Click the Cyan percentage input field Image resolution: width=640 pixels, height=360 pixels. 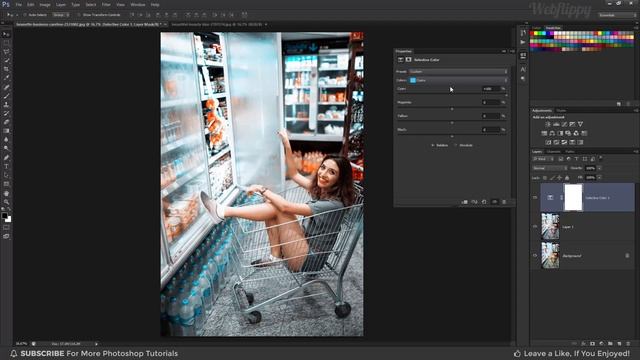[491, 89]
